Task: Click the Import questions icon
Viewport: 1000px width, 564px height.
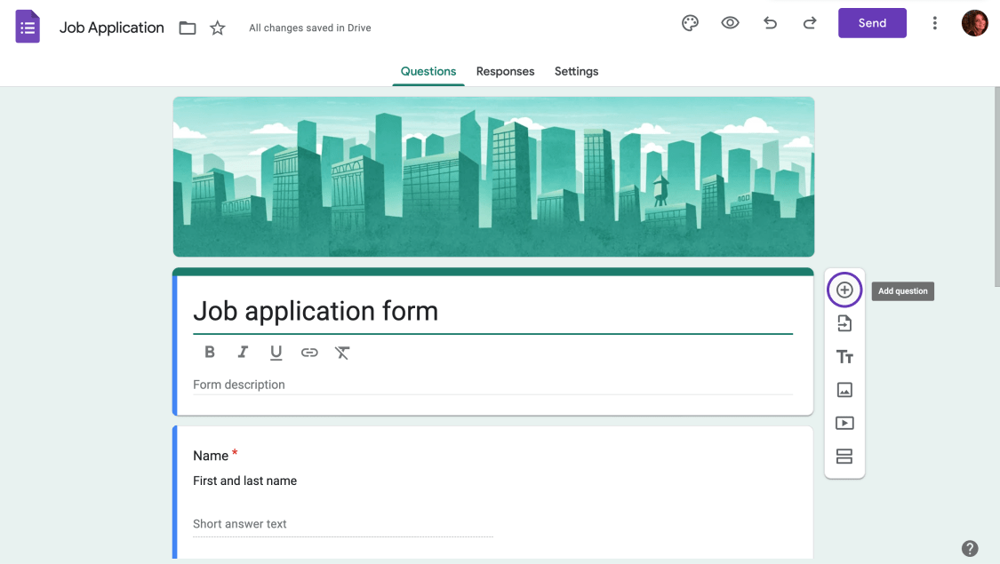Action: tap(844, 324)
